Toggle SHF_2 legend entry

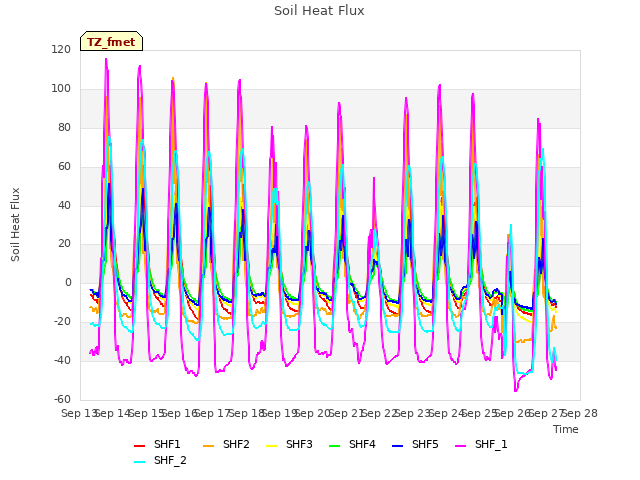[160, 460]
